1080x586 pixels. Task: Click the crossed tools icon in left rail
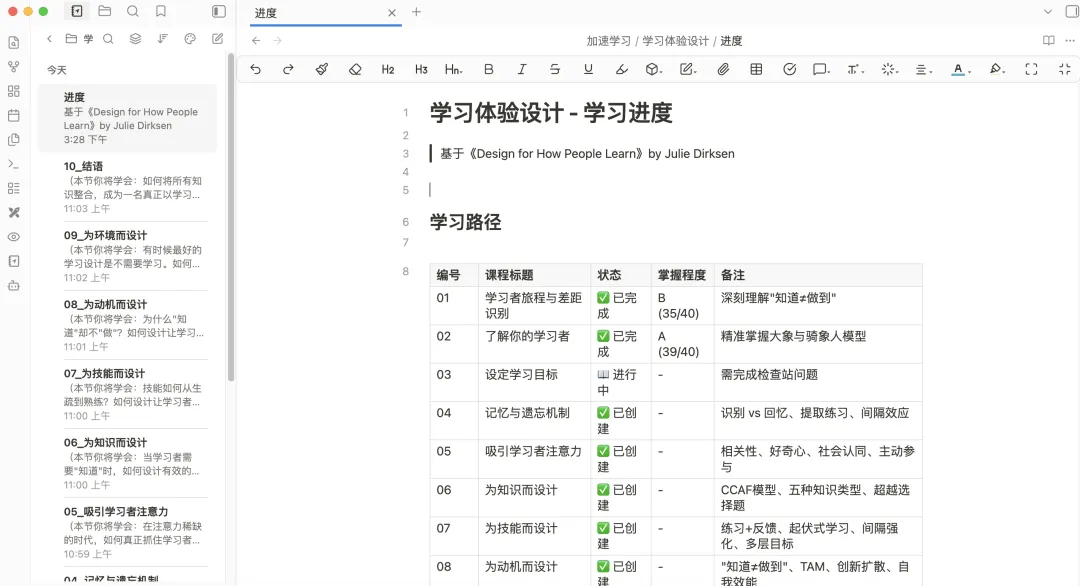(x=14, y=213)
